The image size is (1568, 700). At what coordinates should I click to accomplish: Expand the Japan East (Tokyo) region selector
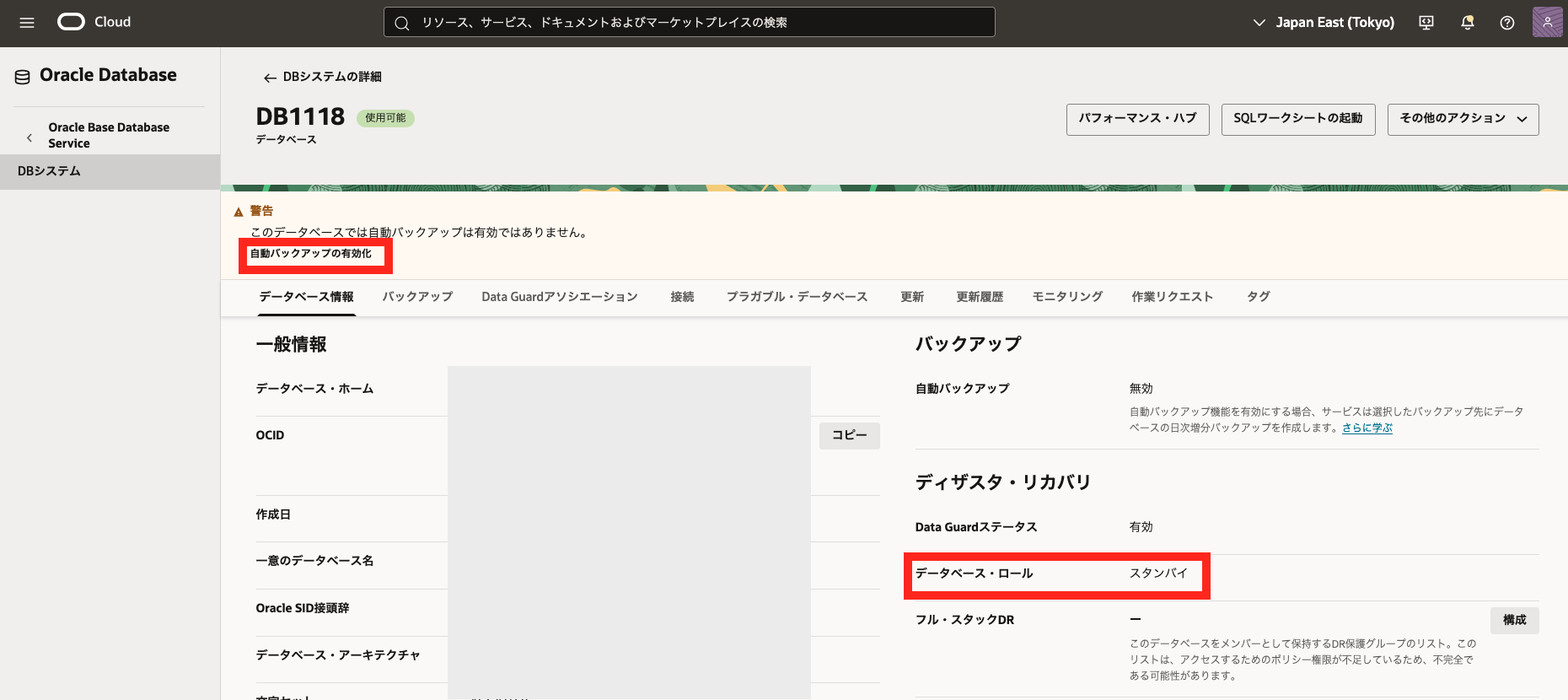(x=1324, y=23)
